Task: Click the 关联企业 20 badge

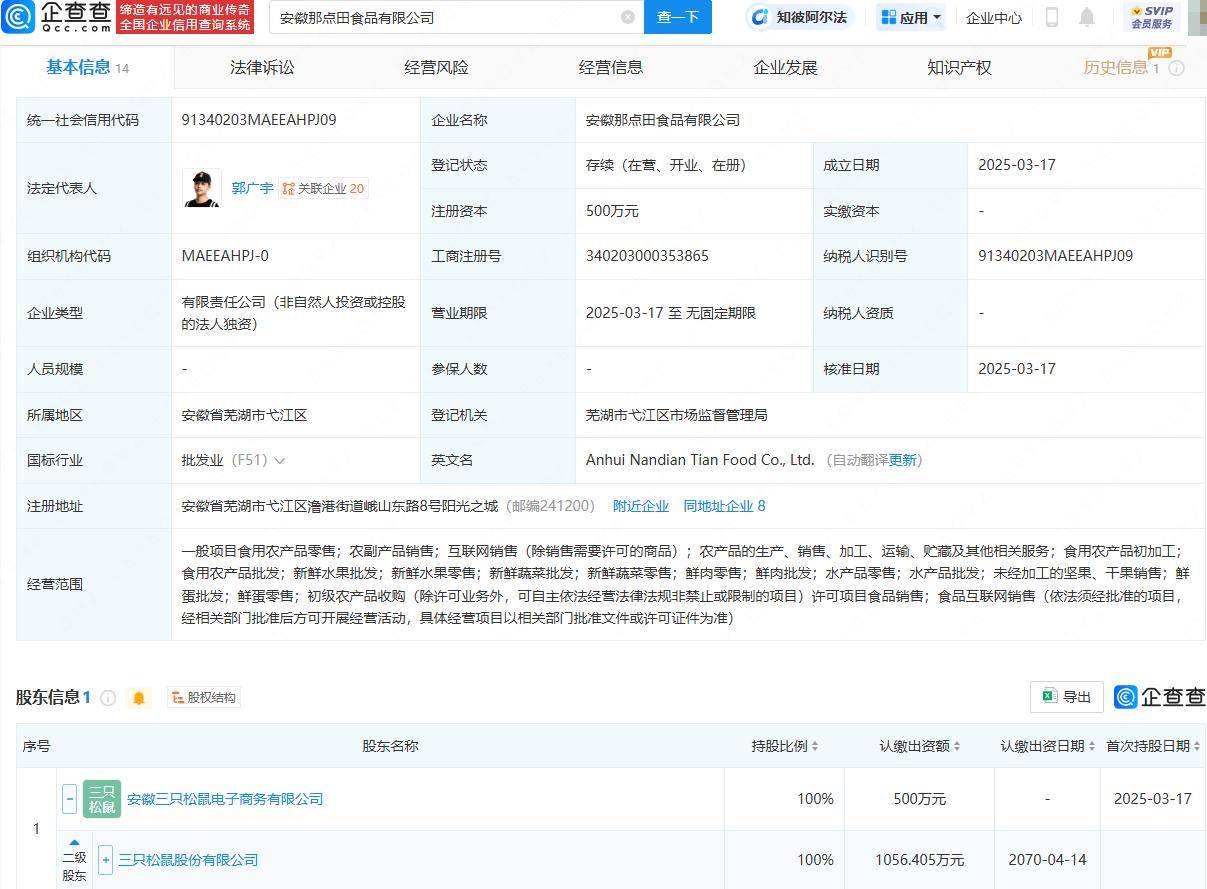Action: pyautogui.click(x=323, y=188)
